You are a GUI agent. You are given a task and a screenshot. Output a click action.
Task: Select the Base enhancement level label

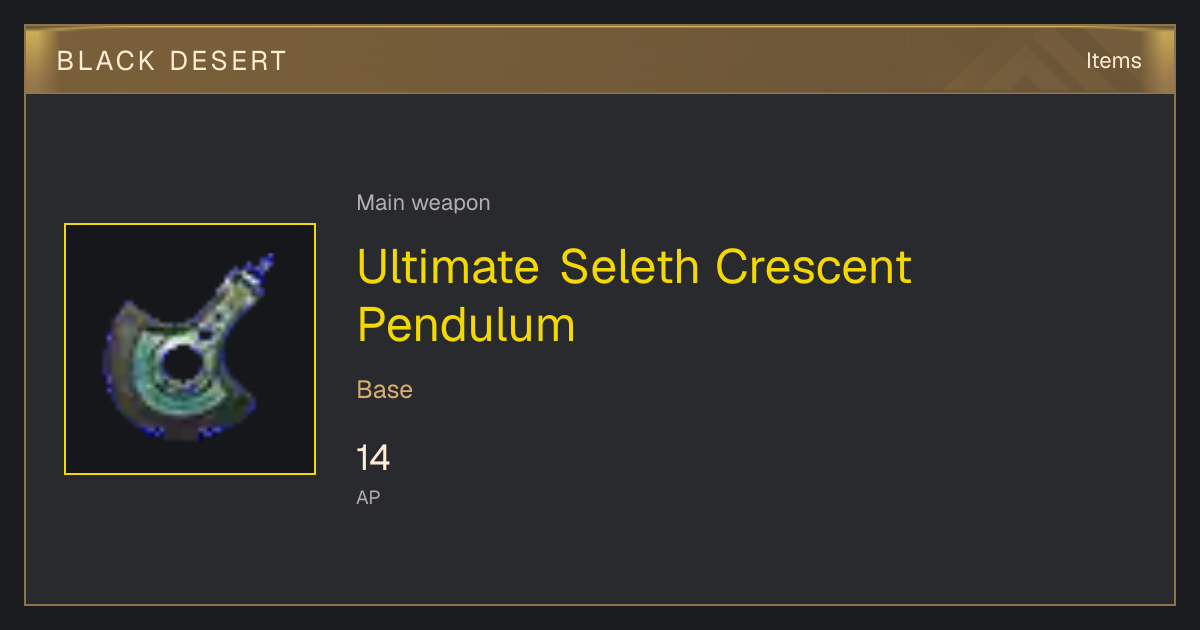385,390
